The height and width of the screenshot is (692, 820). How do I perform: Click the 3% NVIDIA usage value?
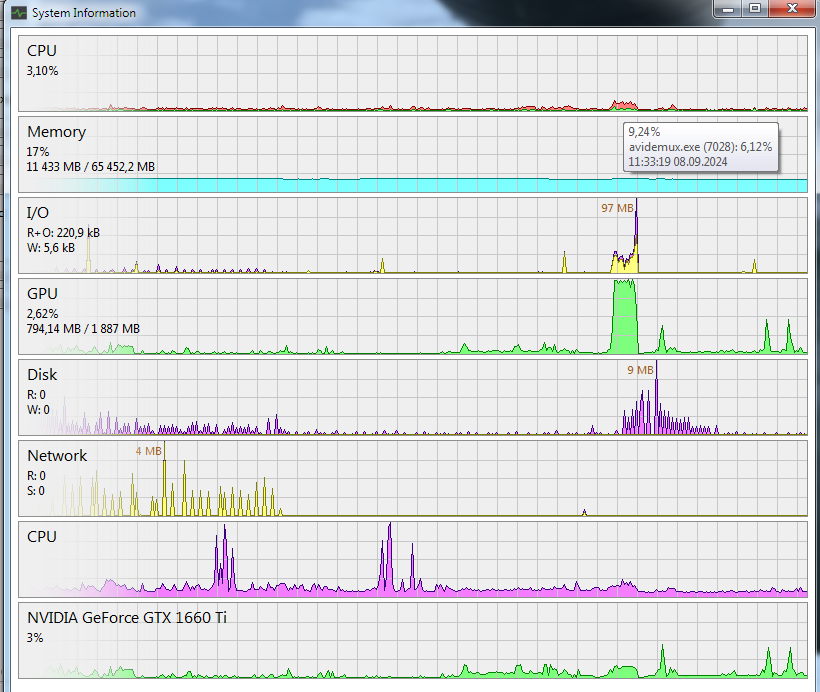35,638
